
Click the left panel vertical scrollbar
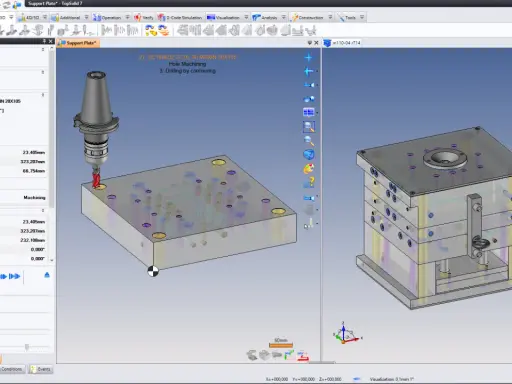tap(52, 130)
